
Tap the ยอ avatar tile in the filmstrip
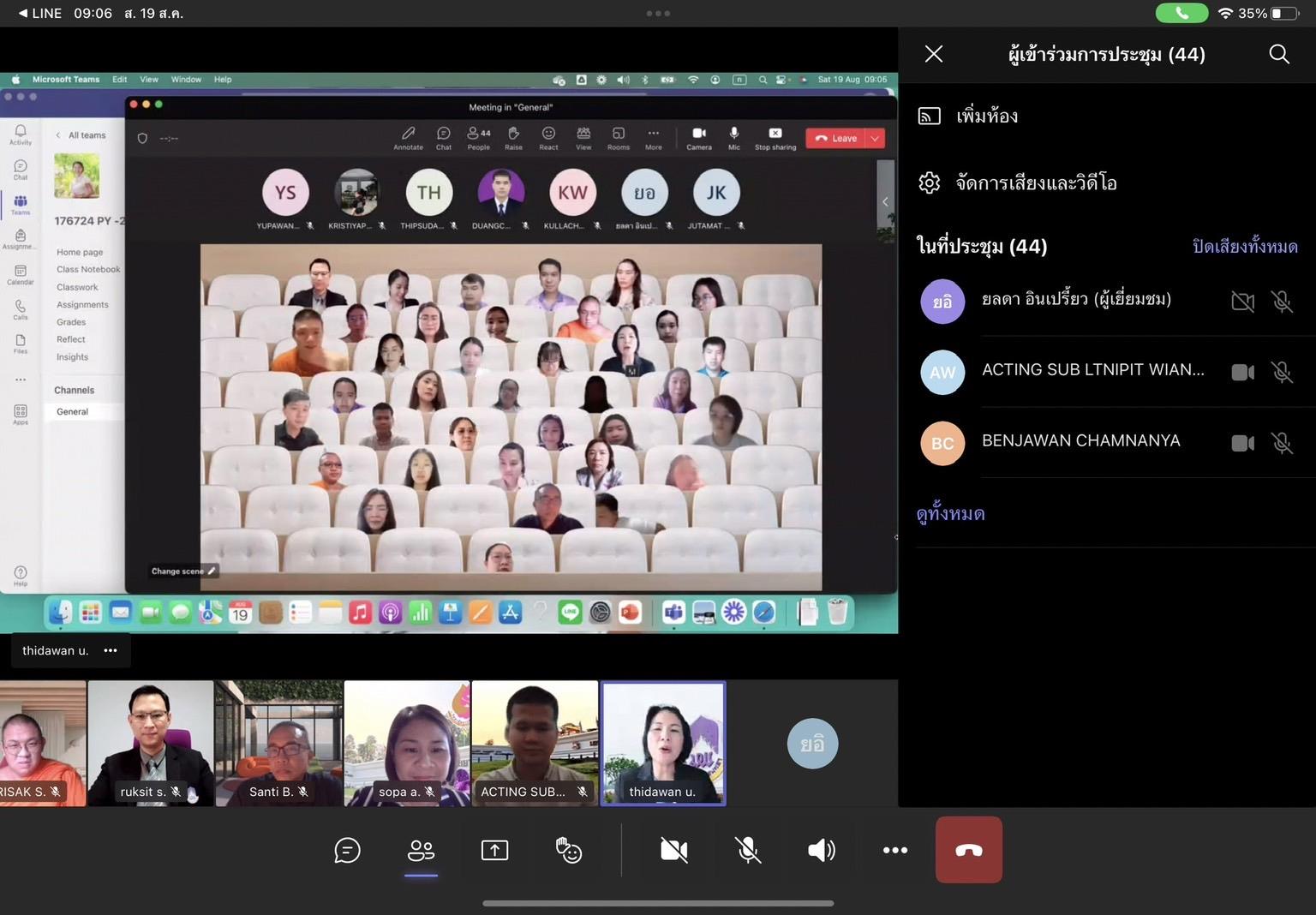pyautogui.click(x=812, y=744)
